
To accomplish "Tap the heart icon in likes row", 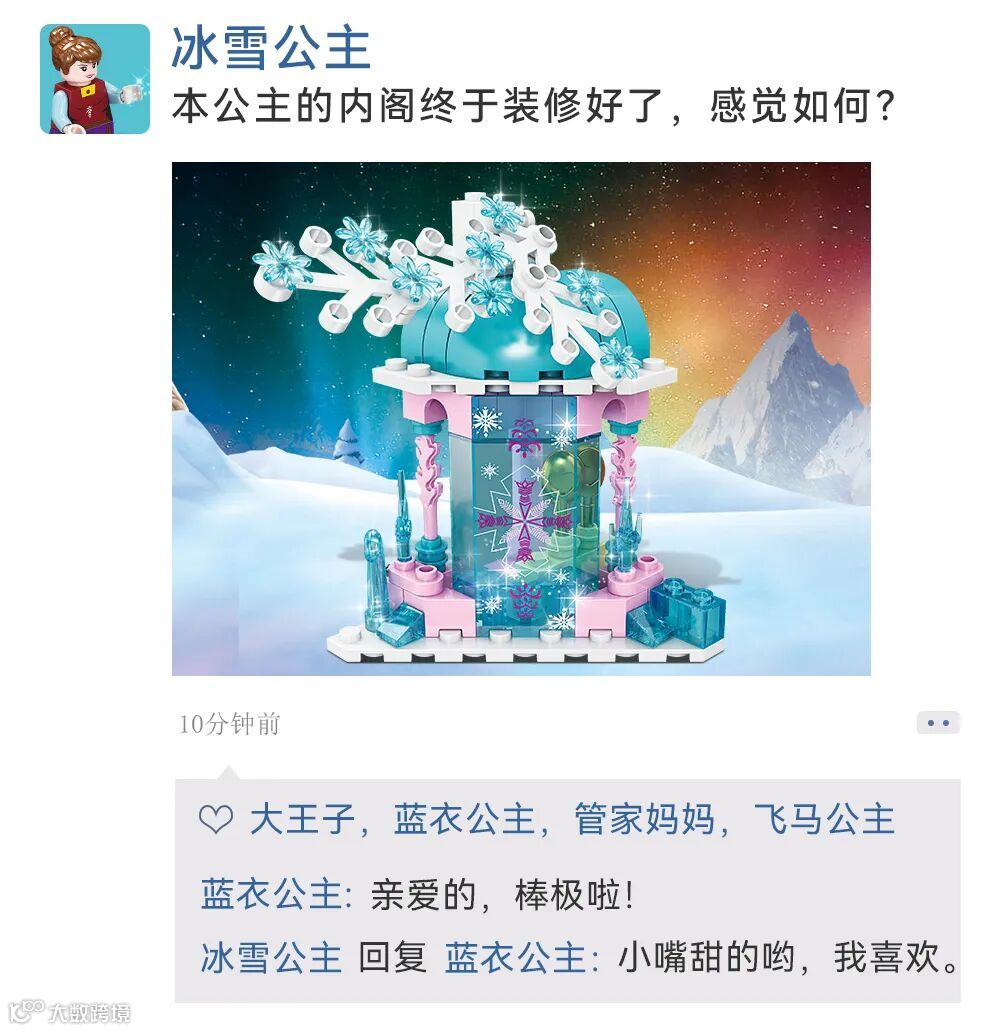I will coord(216,819).
